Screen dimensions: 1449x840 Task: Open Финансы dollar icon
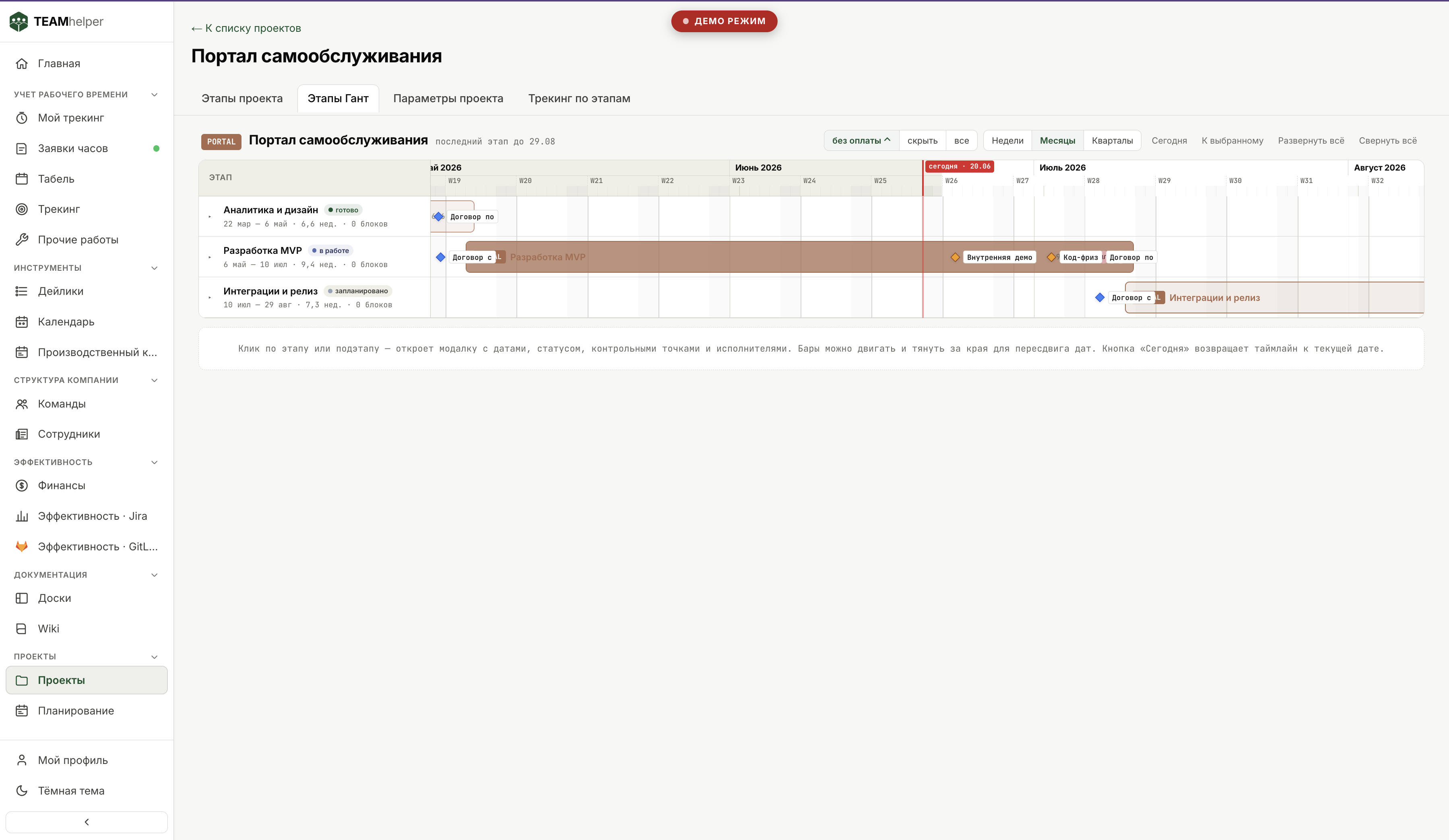pos(22,486)
